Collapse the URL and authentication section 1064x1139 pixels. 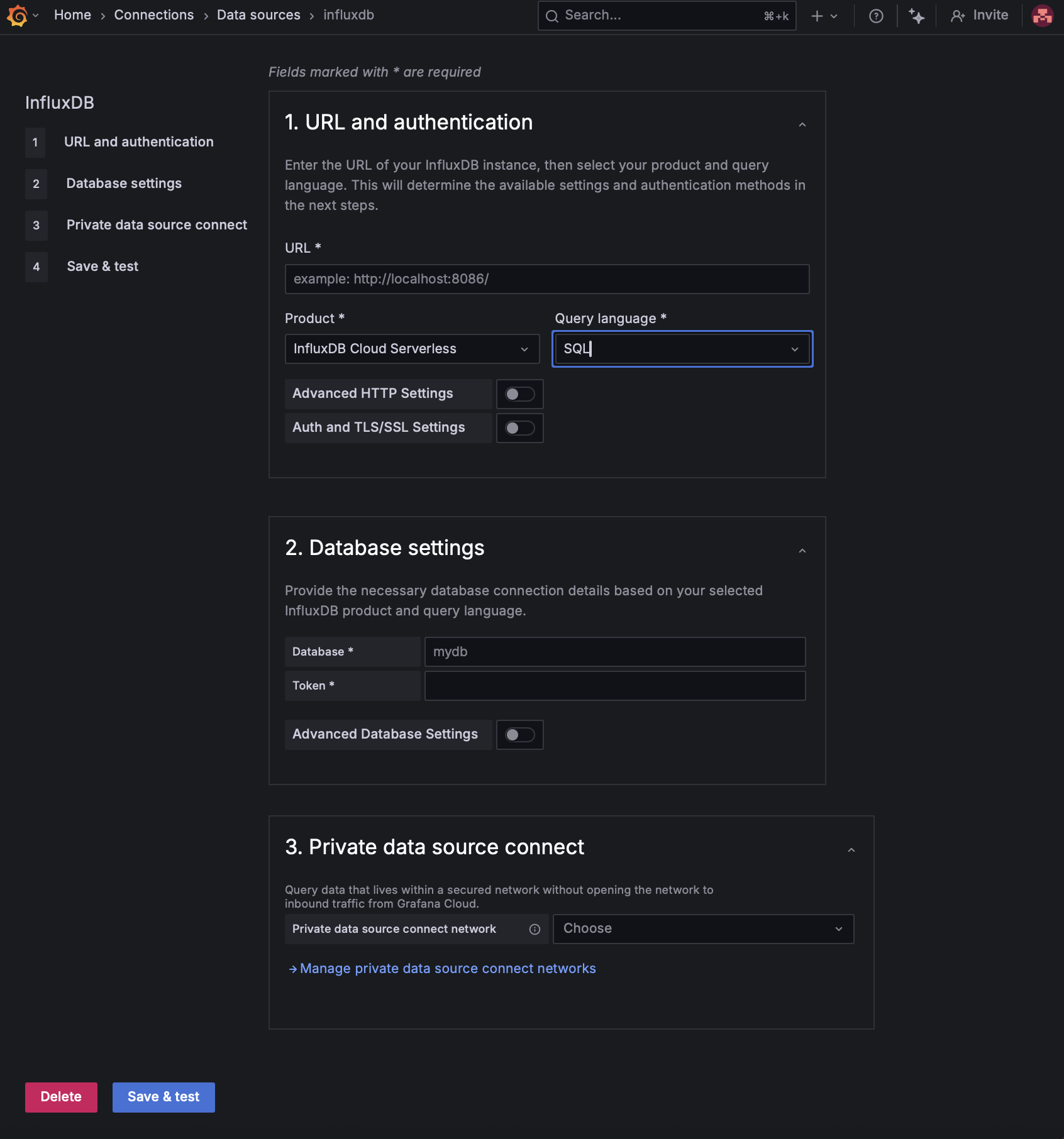(802, 125)
